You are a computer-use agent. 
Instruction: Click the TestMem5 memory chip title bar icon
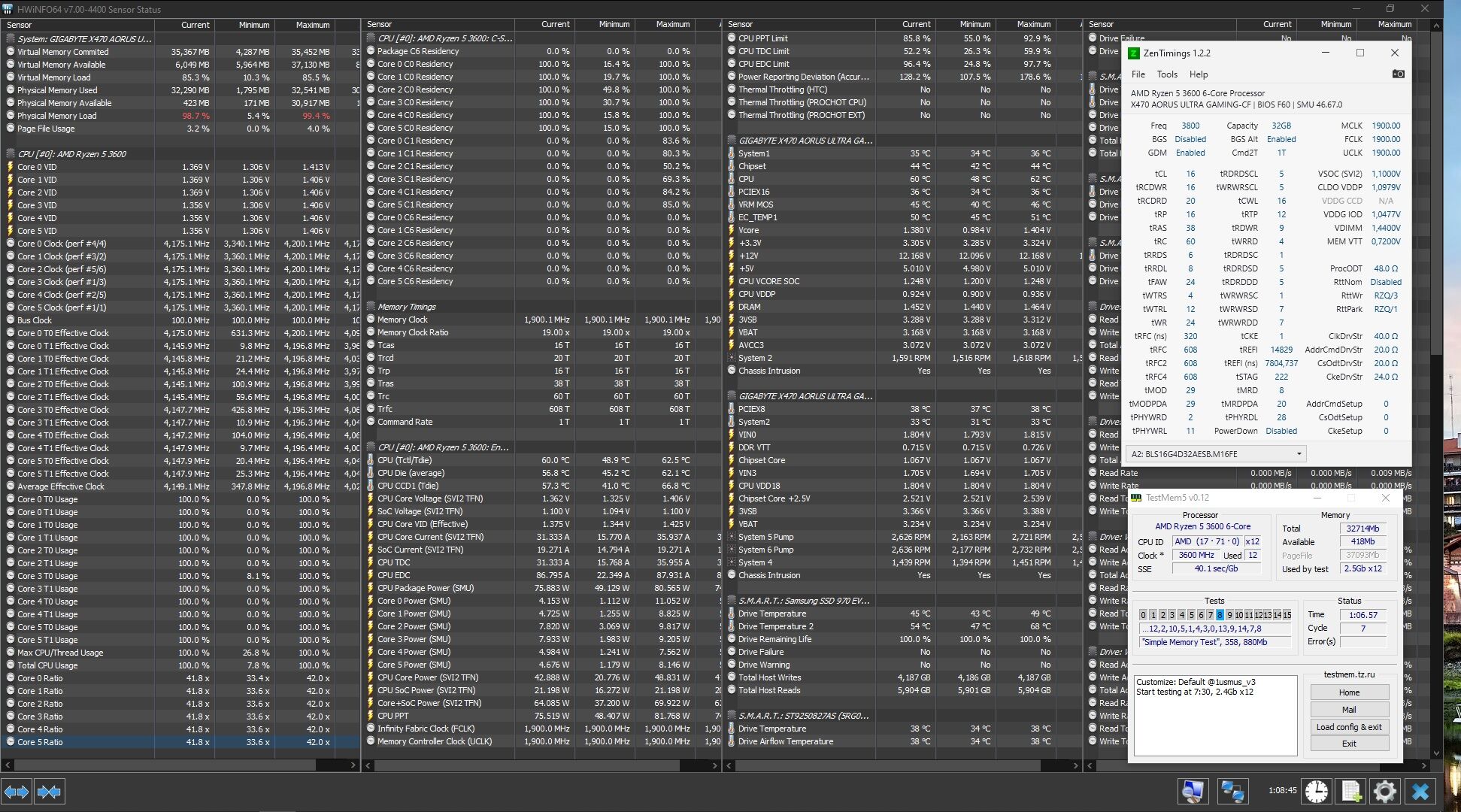[1136, 498]
